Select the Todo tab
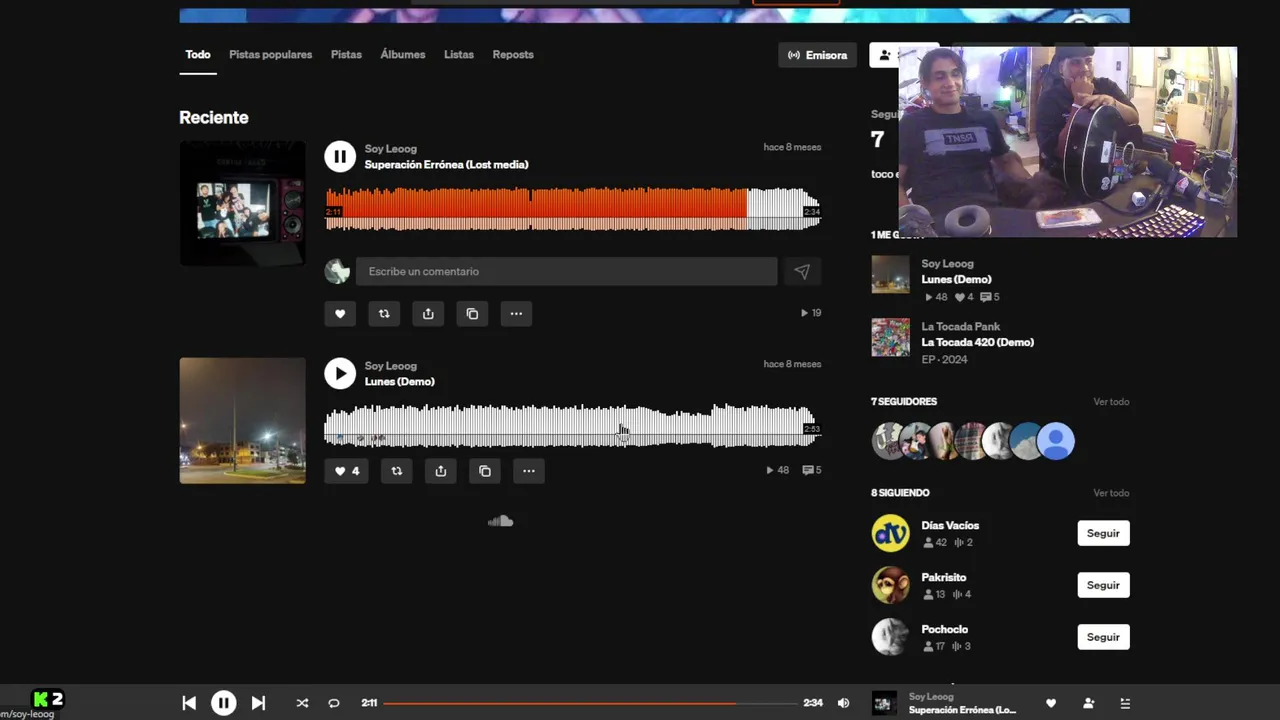The image size is (1280, 720). pos(198,55)
